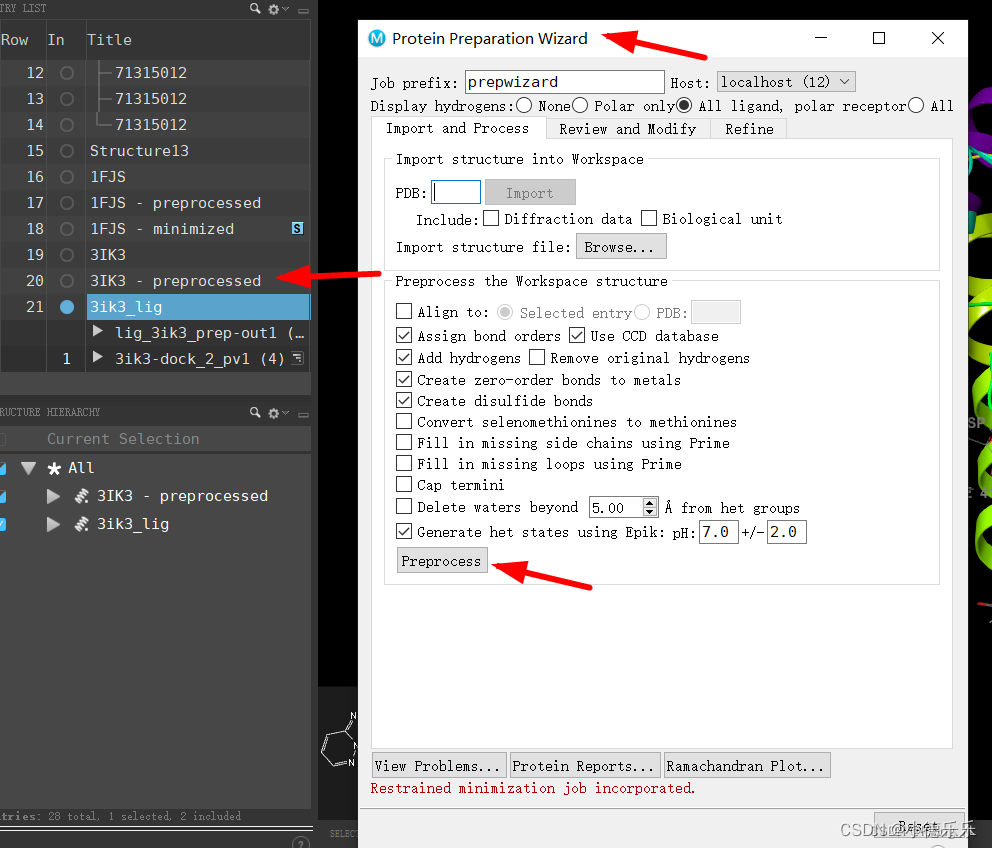
Task: Click the Entry List search magnifier icon
Action: coord(255,9)
